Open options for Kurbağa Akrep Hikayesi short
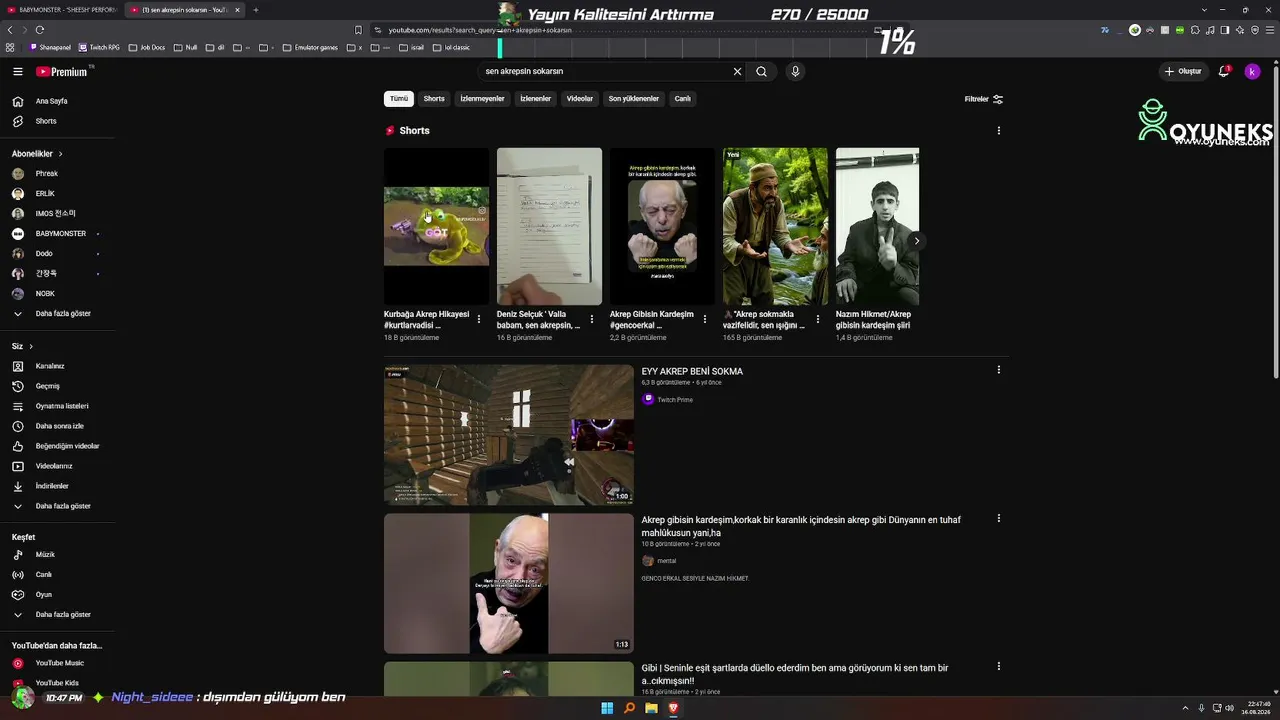The height and width of the screenshot is (720, 1280). pyautogui.click(x=479, y=319)
